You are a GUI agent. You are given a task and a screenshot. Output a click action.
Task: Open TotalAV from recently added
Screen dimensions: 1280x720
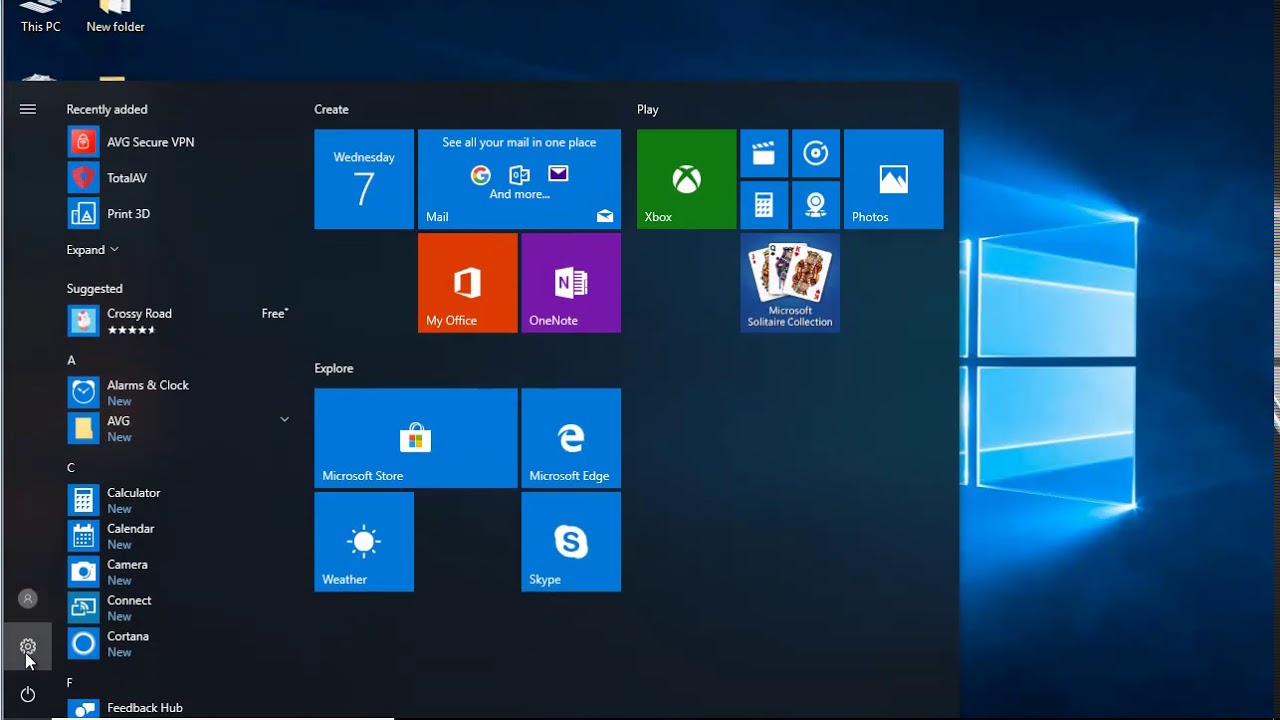coord(179,178)
